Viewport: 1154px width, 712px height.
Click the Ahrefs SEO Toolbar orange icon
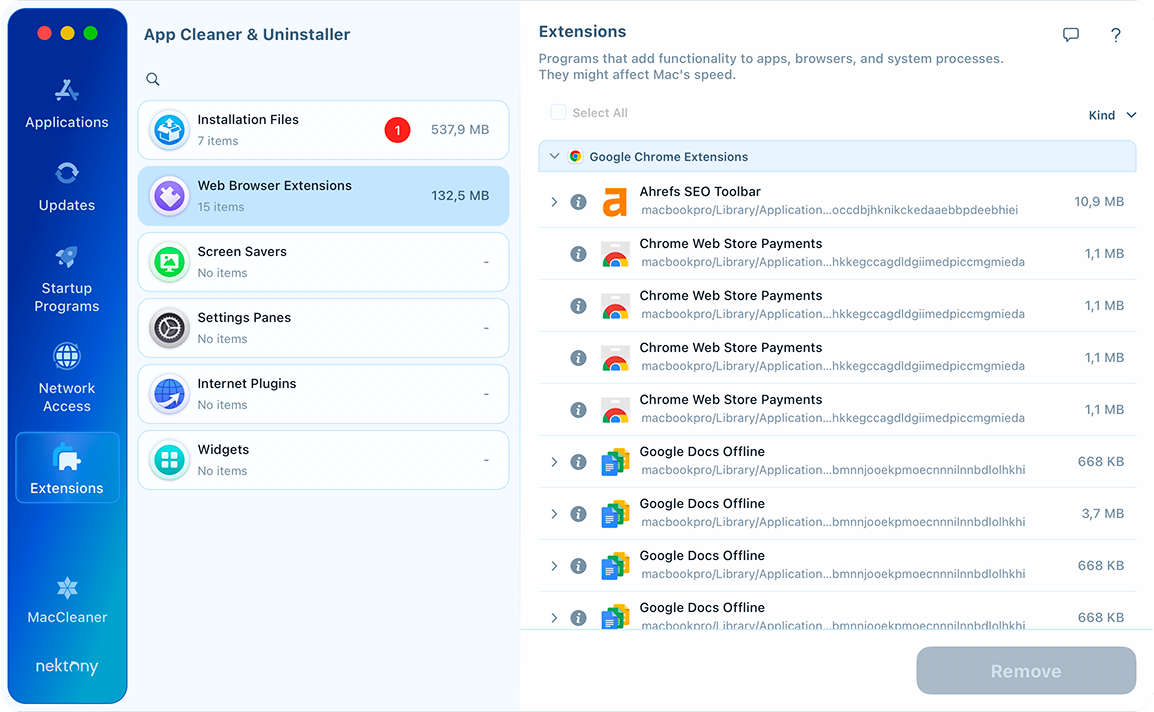pyautogui.click(x=615, y=202)
